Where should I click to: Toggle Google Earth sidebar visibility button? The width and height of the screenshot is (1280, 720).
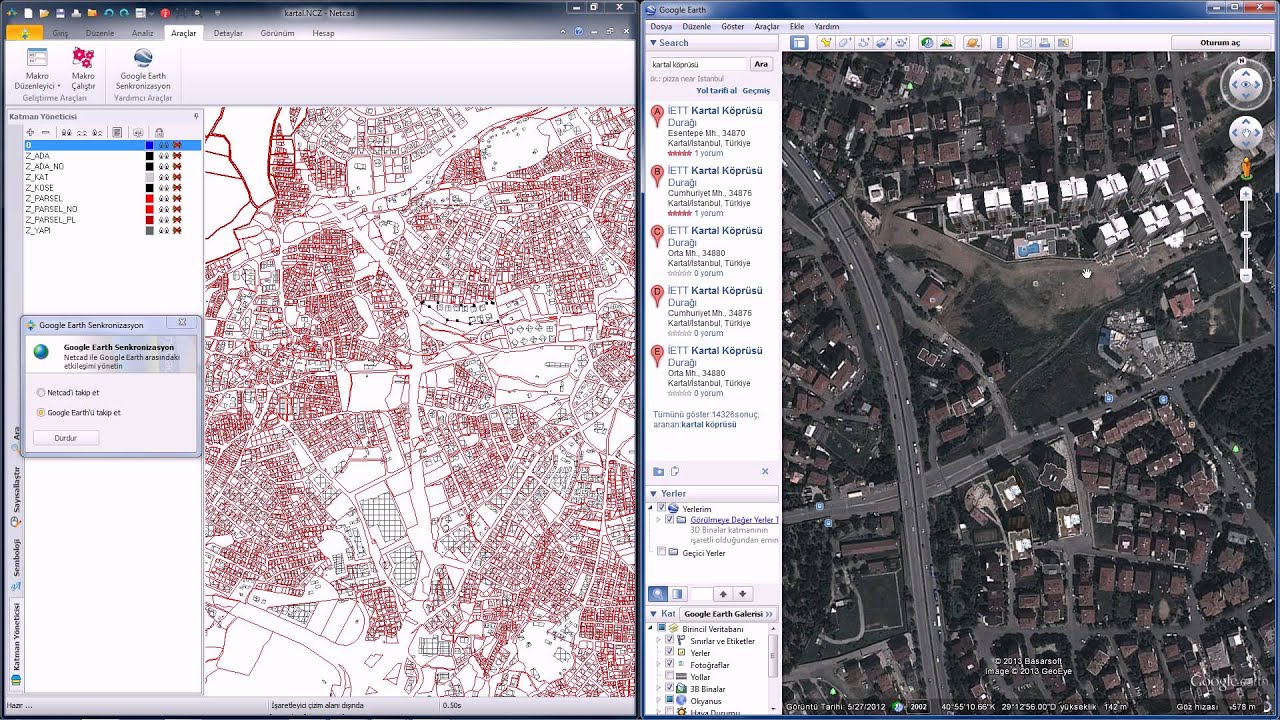coord(799,43)
